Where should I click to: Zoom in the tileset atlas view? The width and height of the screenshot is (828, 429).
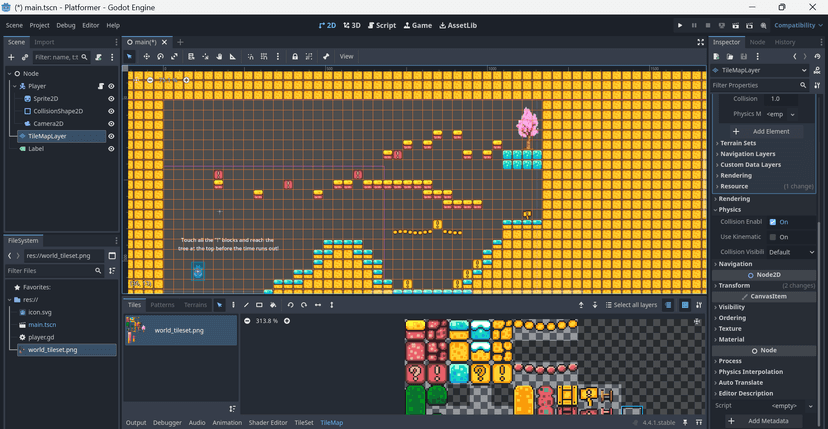point(287,321)
